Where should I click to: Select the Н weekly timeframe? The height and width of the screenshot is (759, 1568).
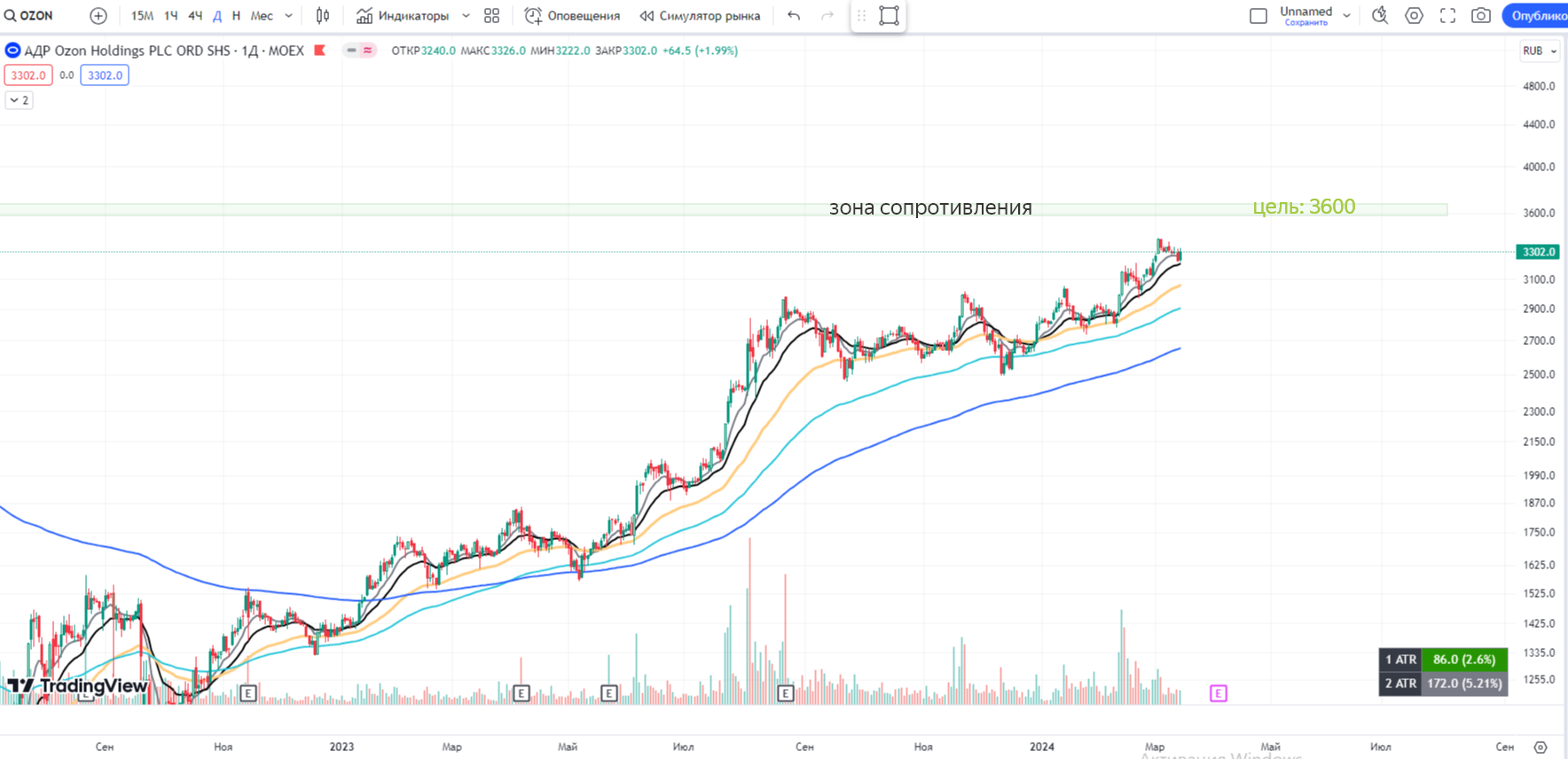236,16
